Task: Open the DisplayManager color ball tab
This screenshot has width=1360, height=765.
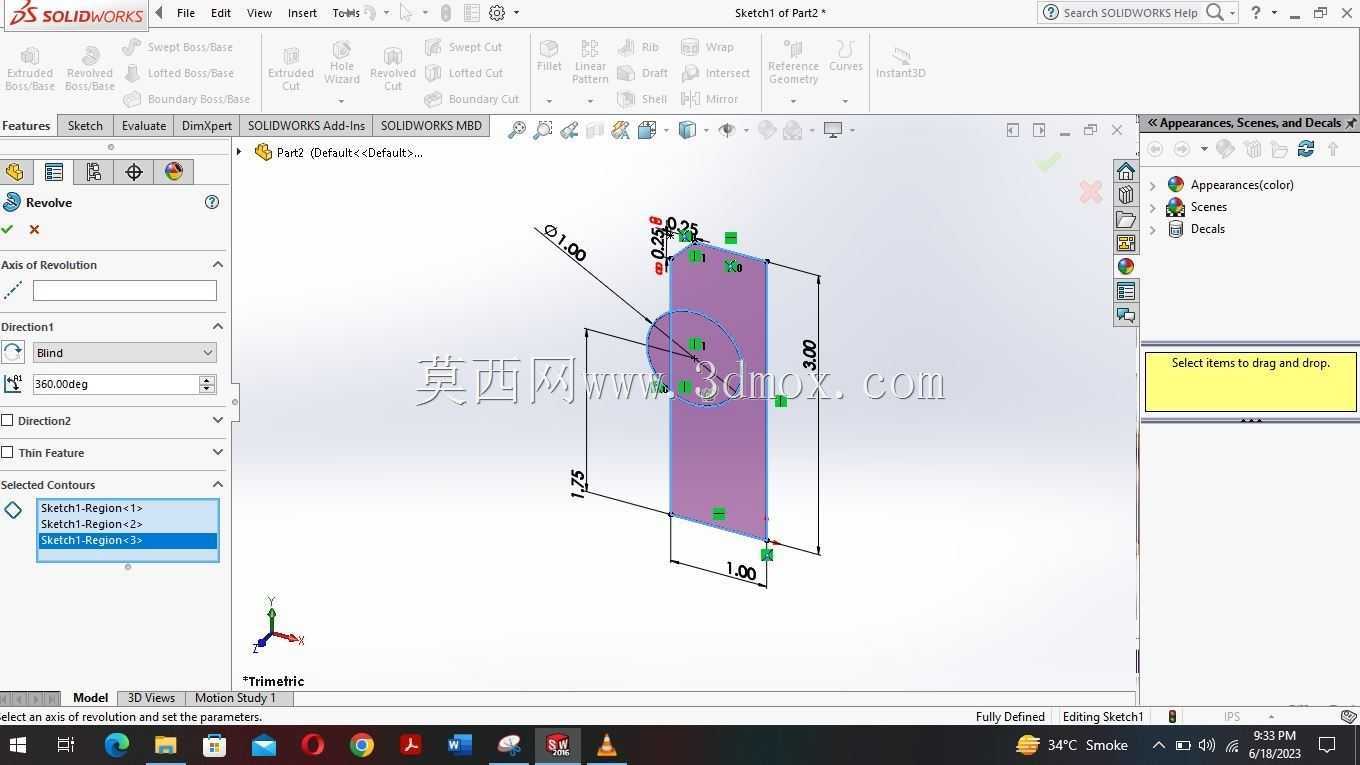Action: pyautogui.click(x=174, y=172)
